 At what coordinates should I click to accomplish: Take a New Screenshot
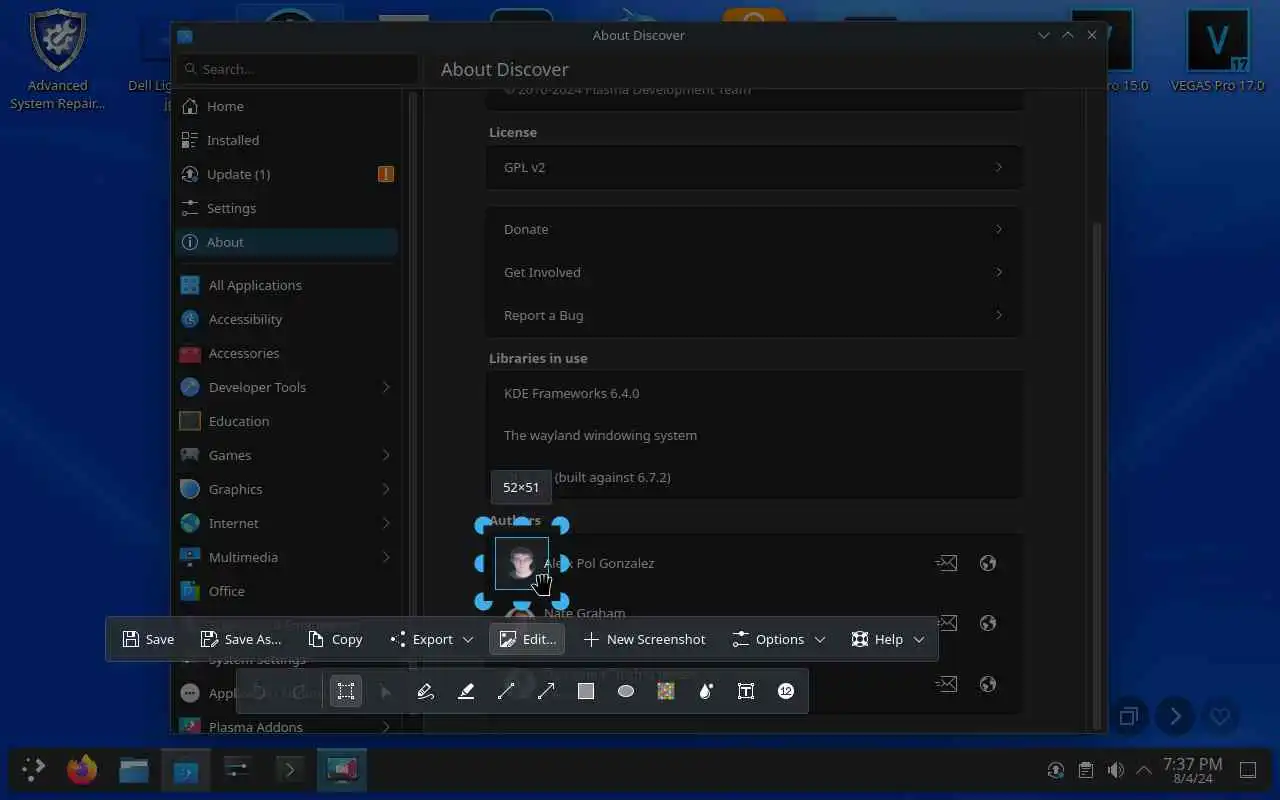644,639
